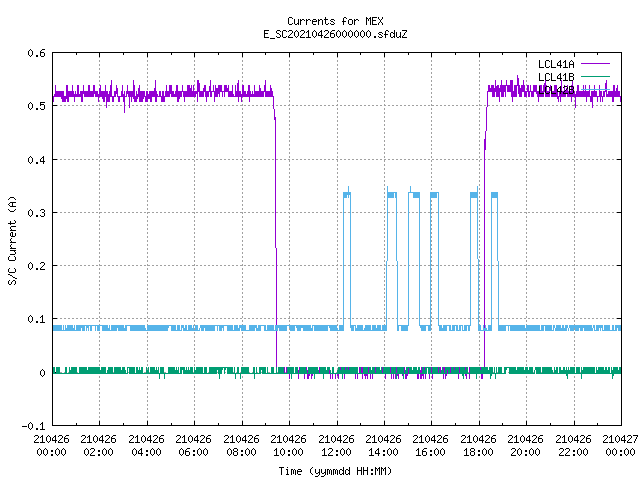This screenshot has width=640, height=480.
Task: Click the x-axis tick label 06:00
Action: [x=193, y=452]
